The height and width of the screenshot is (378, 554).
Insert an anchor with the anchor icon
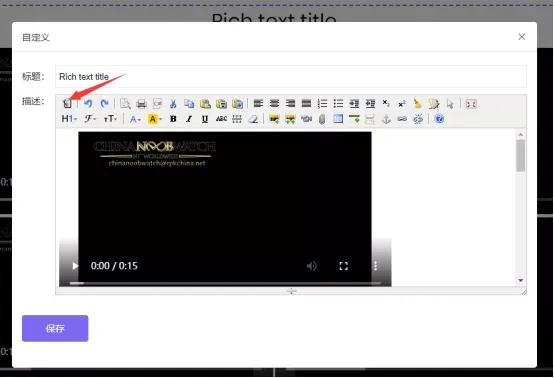(386, 119)
